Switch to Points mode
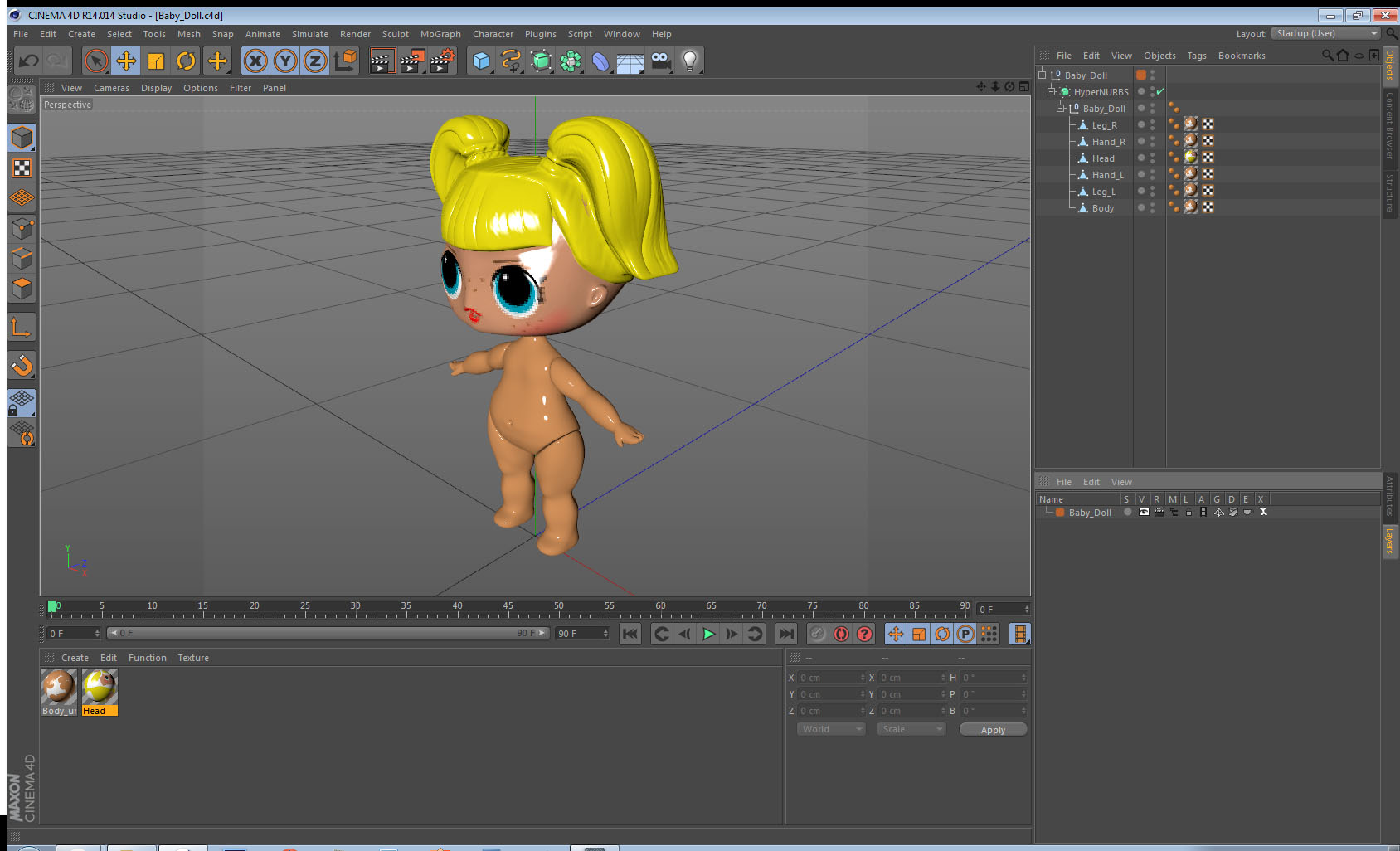The image size is (1400, 851). 22,228
